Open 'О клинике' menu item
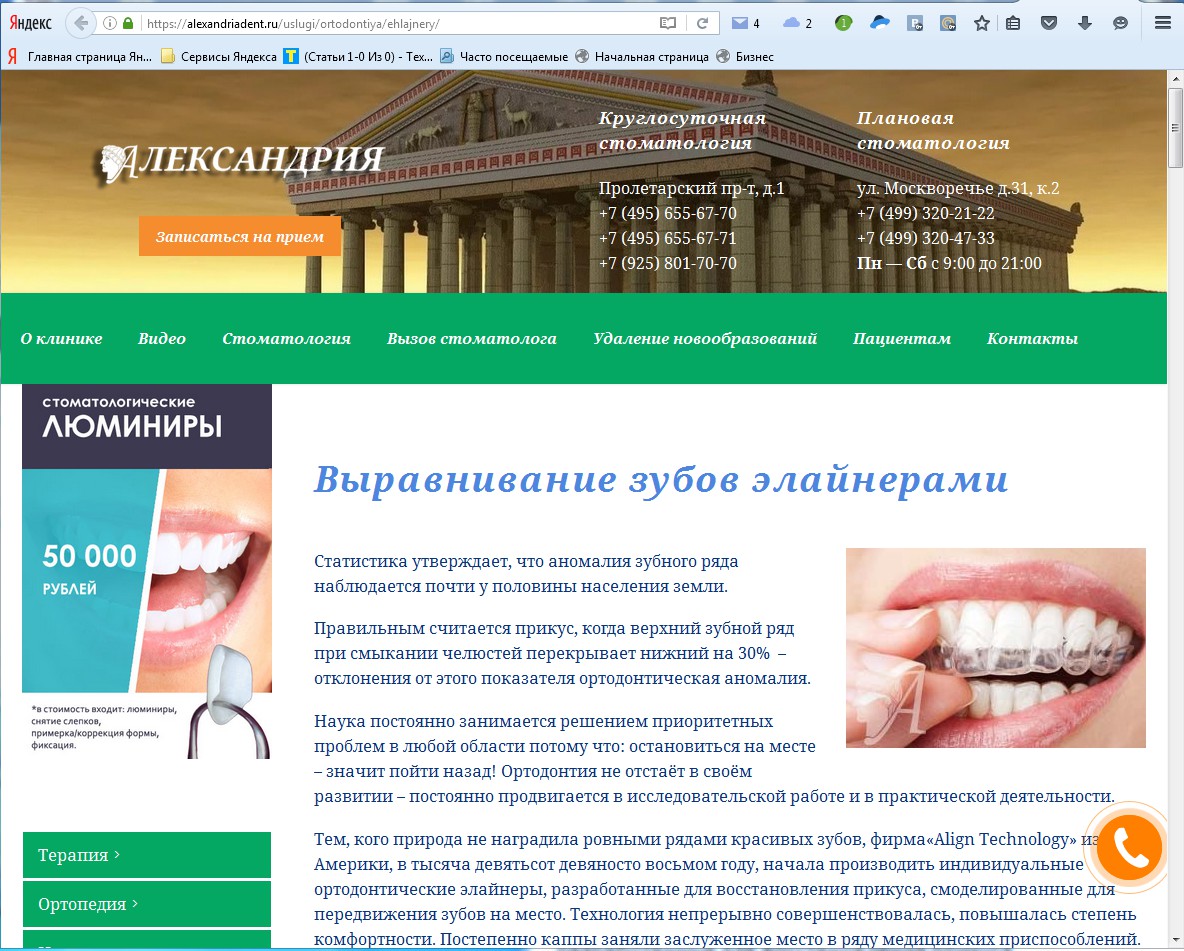 (61, 338)
